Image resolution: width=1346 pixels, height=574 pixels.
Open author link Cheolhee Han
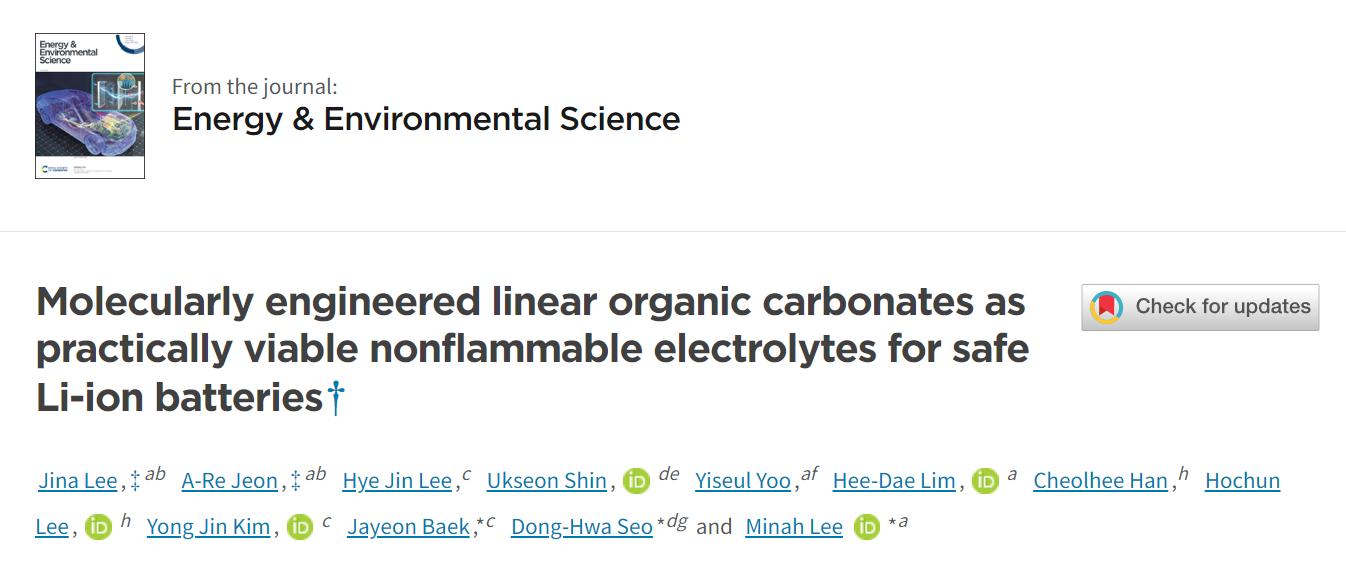coord(1101,481)
